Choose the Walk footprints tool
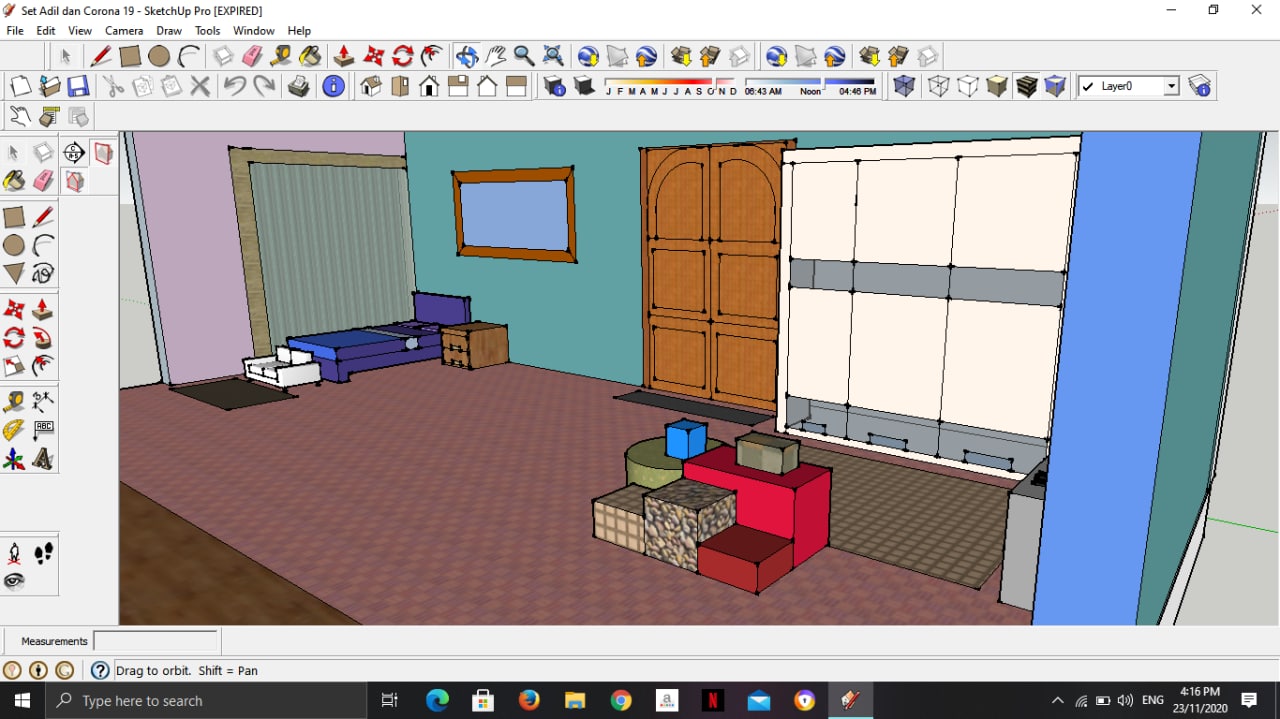Screen dimensions: 1280x719 (43, 553)
